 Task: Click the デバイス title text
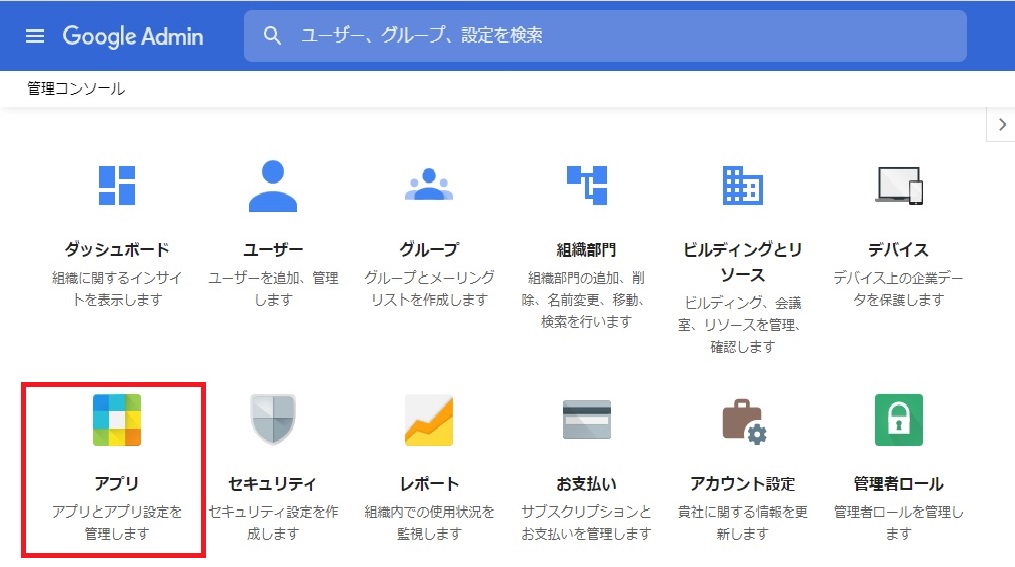coord(898,249)
